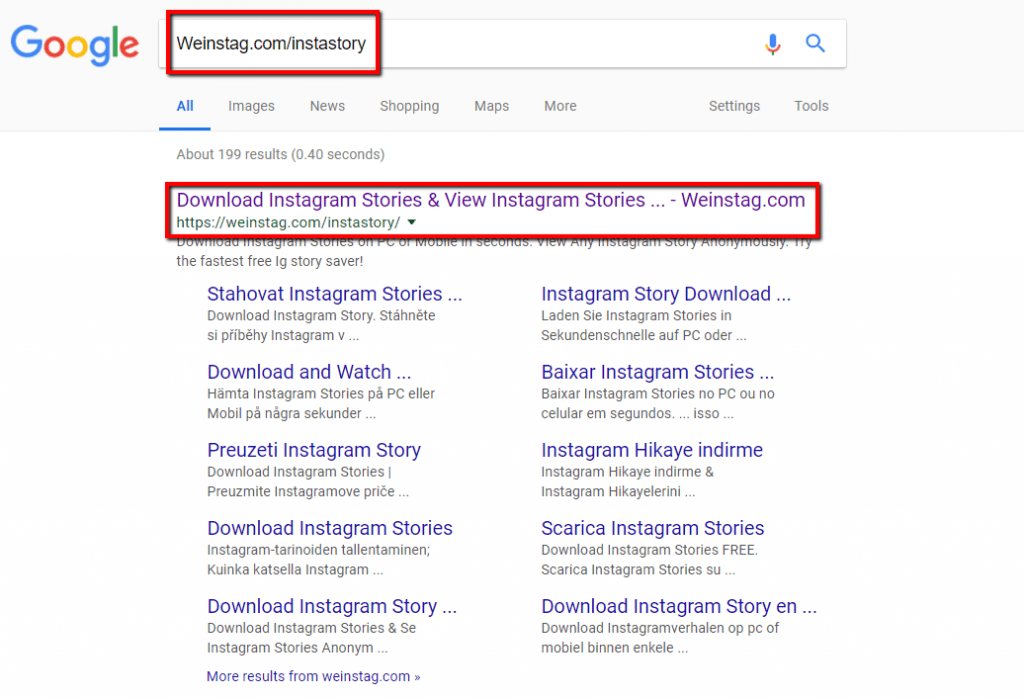Image resolution: width=1024 pixels, height=698 pixels.
Task: Click the magnifying glass search icon
Action: (x=816, y=43)
